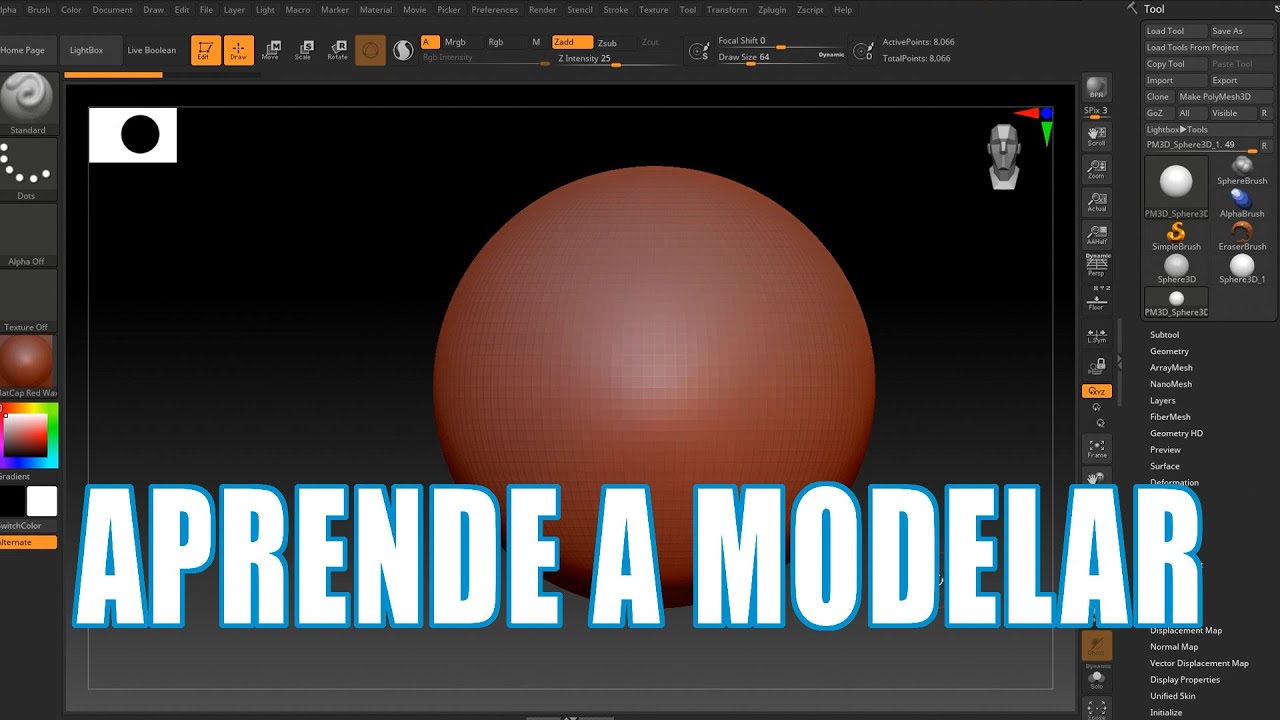Viewport: 1280px width, 720px height.
Task: Expand the FiberMesh section
Action: (1170, 417)
